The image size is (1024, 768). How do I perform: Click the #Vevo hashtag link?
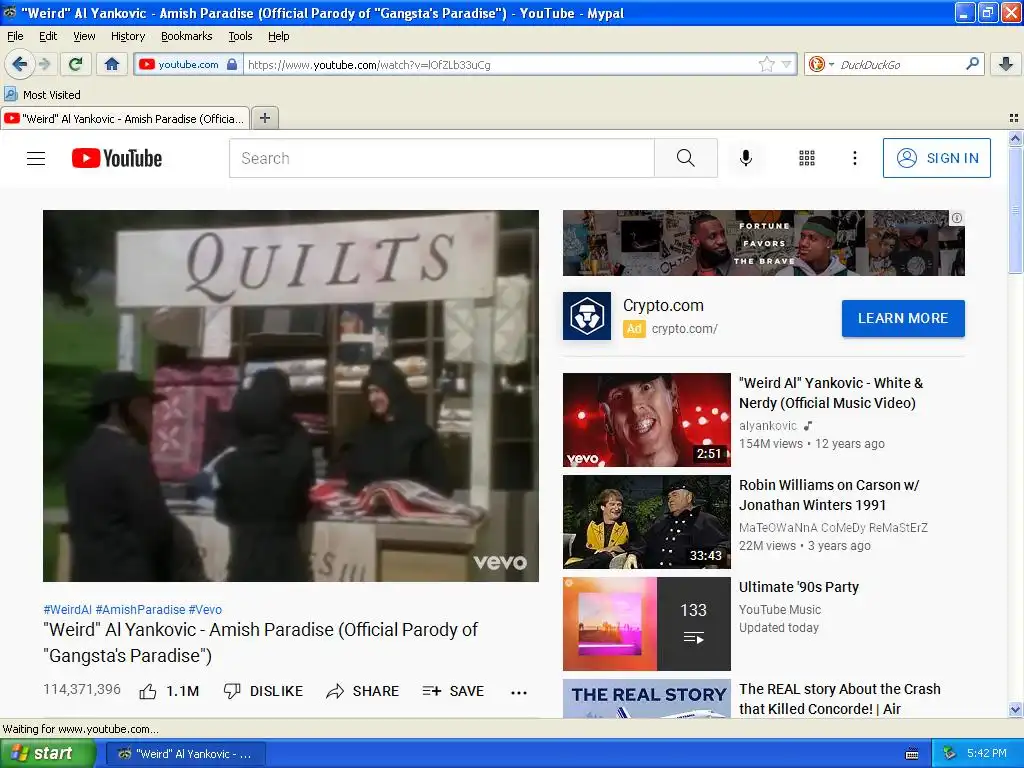pos(205,609)
